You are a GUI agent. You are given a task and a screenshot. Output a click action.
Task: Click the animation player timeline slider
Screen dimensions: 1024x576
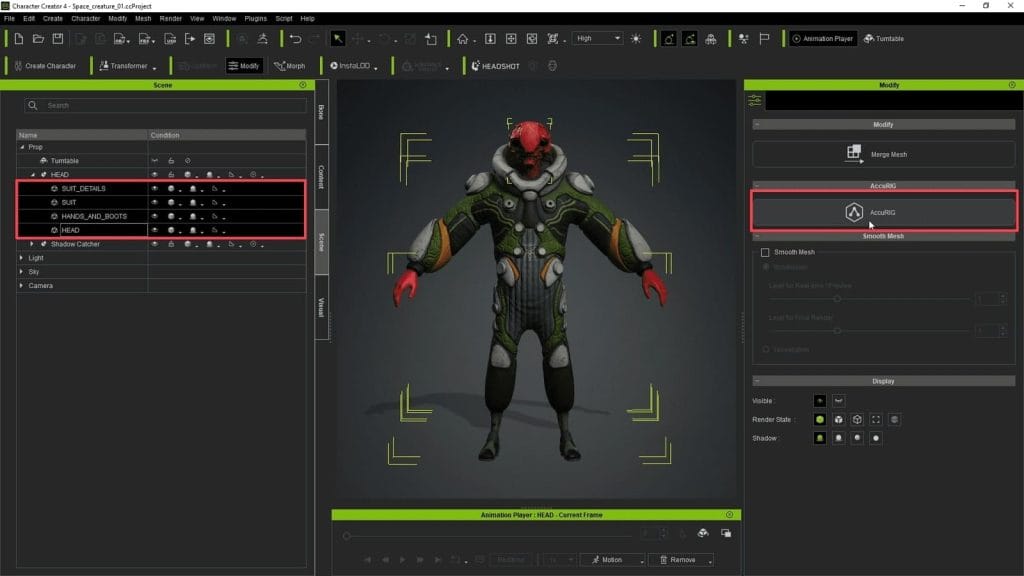point(490,536)
